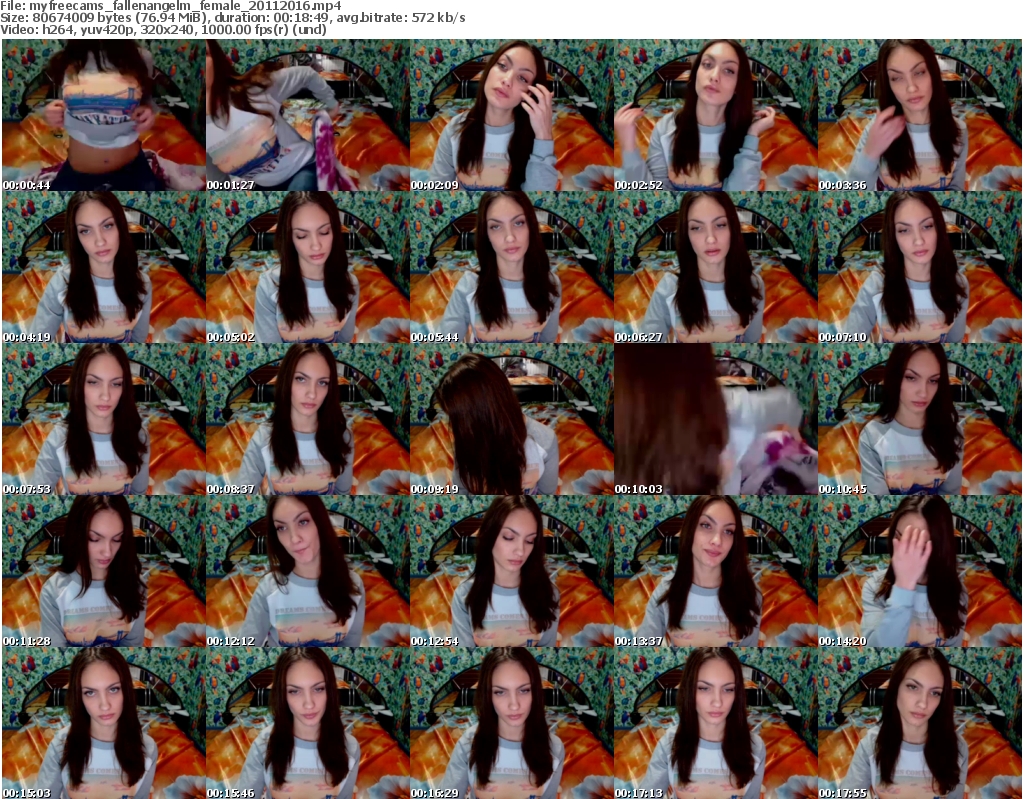Open the frame at 00:04:19
Viewport: 1024px width, 799px height.
click(104, 267)
